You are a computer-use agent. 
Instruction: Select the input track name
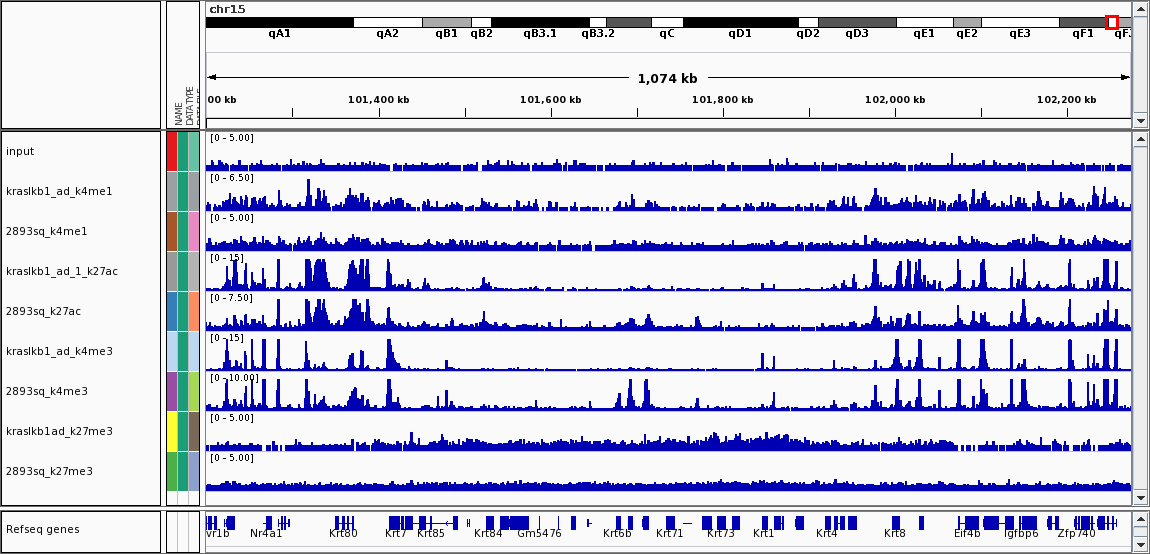coord(20,152)
